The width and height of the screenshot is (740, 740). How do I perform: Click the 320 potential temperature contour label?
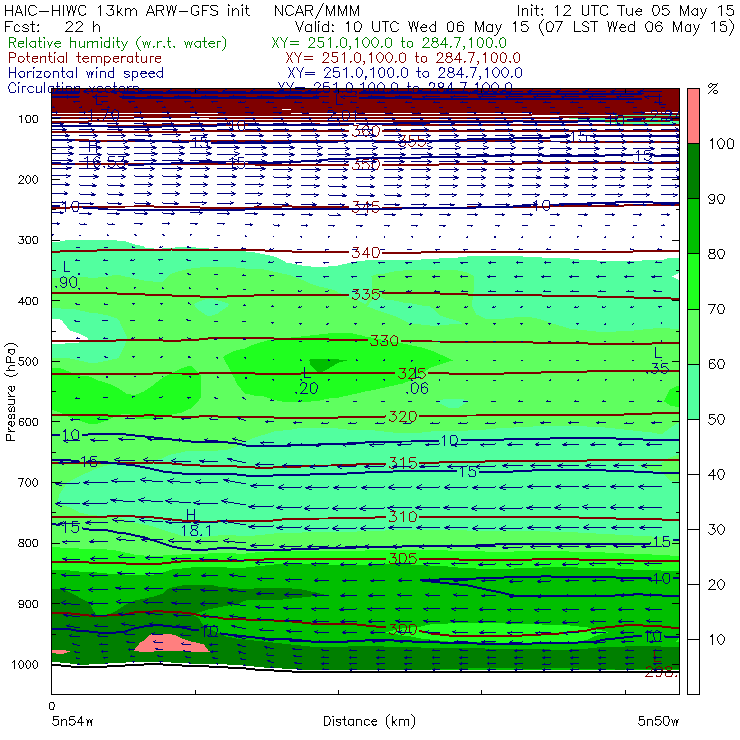coord(403,417)
